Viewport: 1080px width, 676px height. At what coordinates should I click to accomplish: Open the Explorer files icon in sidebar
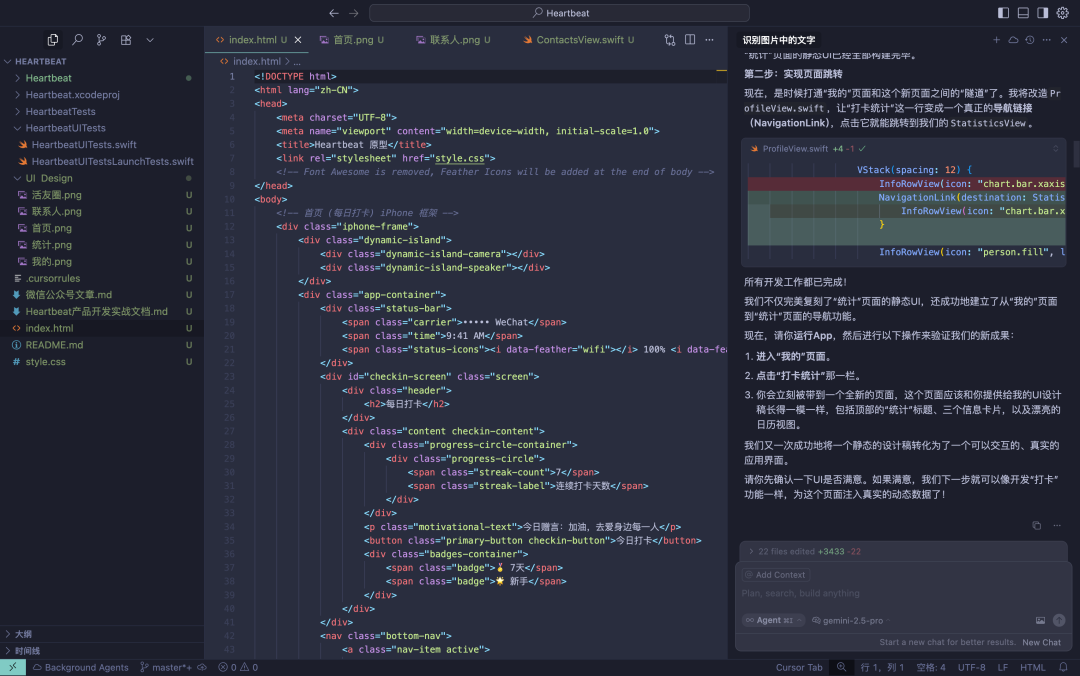(x=53, y=40)
